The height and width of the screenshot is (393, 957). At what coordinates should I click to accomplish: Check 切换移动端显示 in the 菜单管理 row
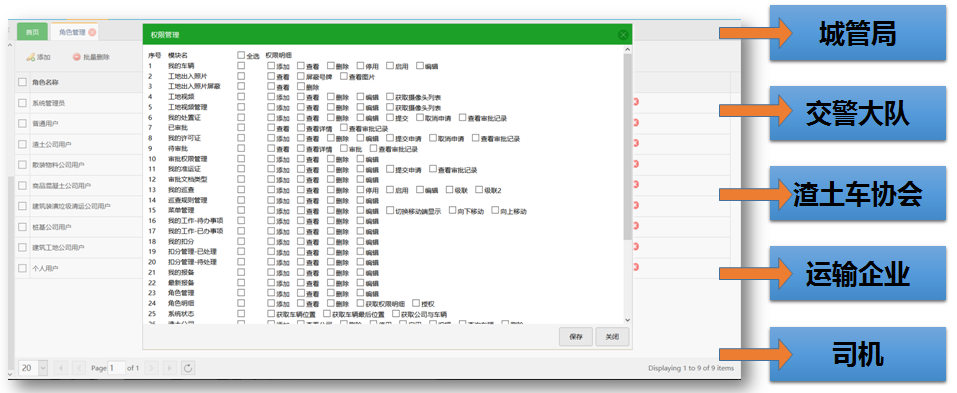pos(390,211)
